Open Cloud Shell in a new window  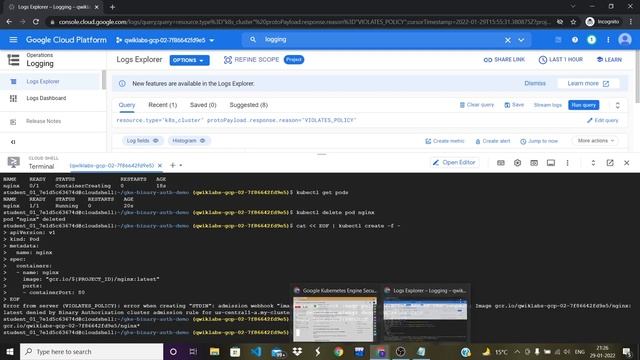(610, 162)
